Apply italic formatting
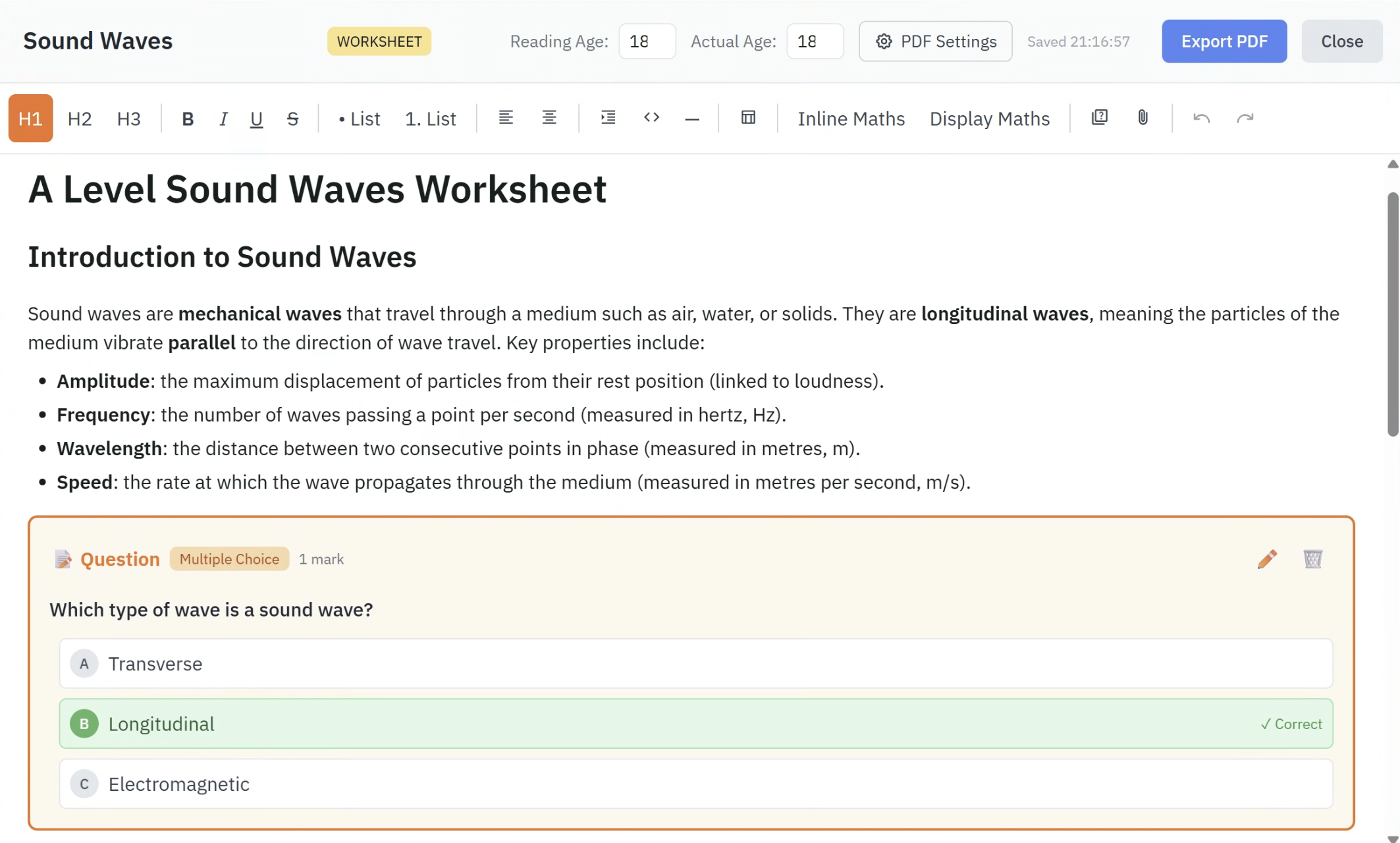Viewport: 1400px width, 843px height. [x=223, y=119]
